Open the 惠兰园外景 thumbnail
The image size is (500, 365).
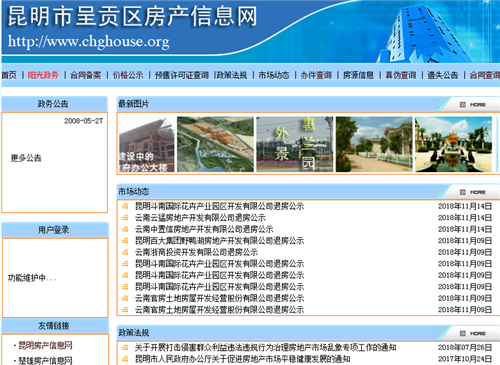295,144
